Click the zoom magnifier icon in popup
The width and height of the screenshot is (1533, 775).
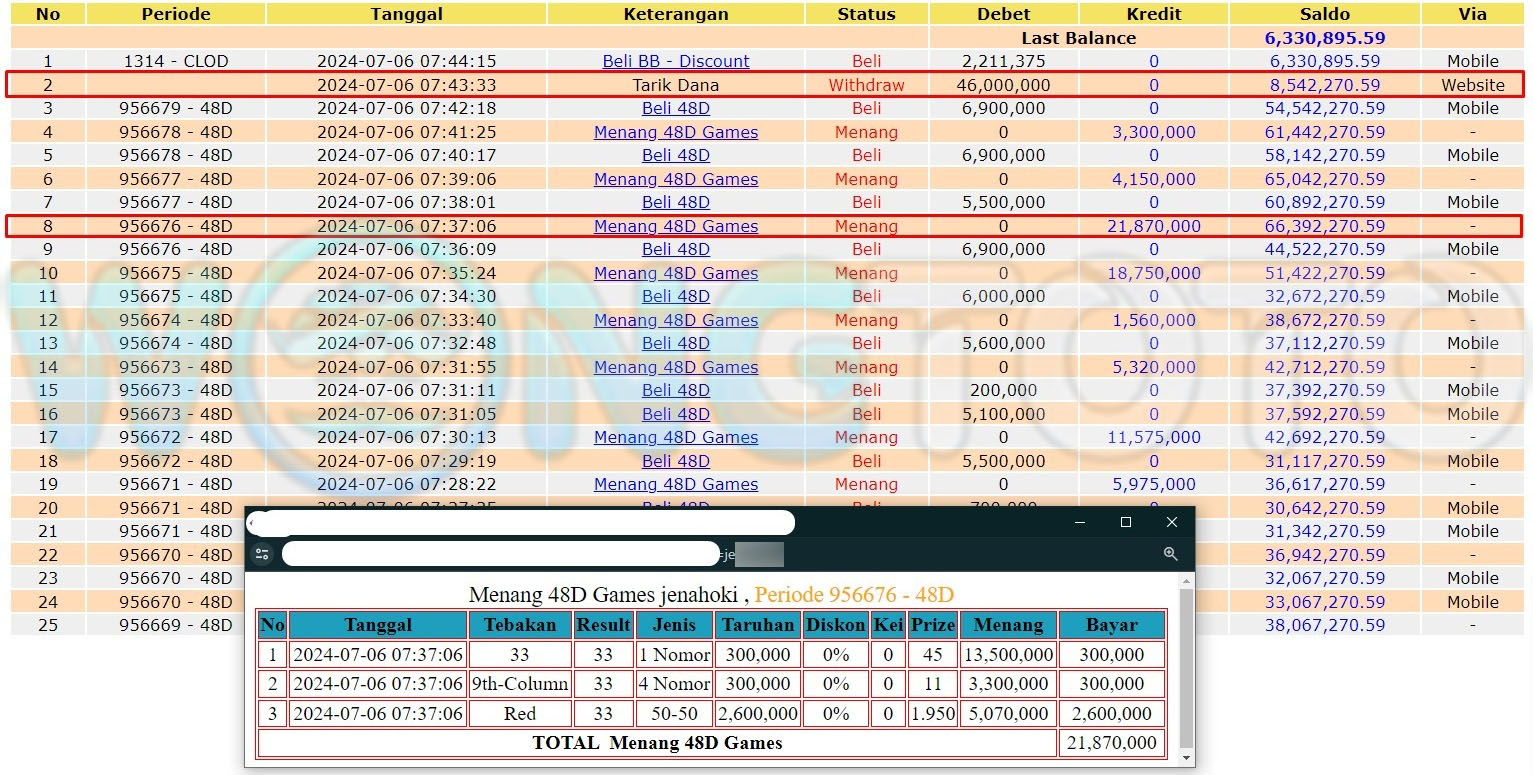1170,554
